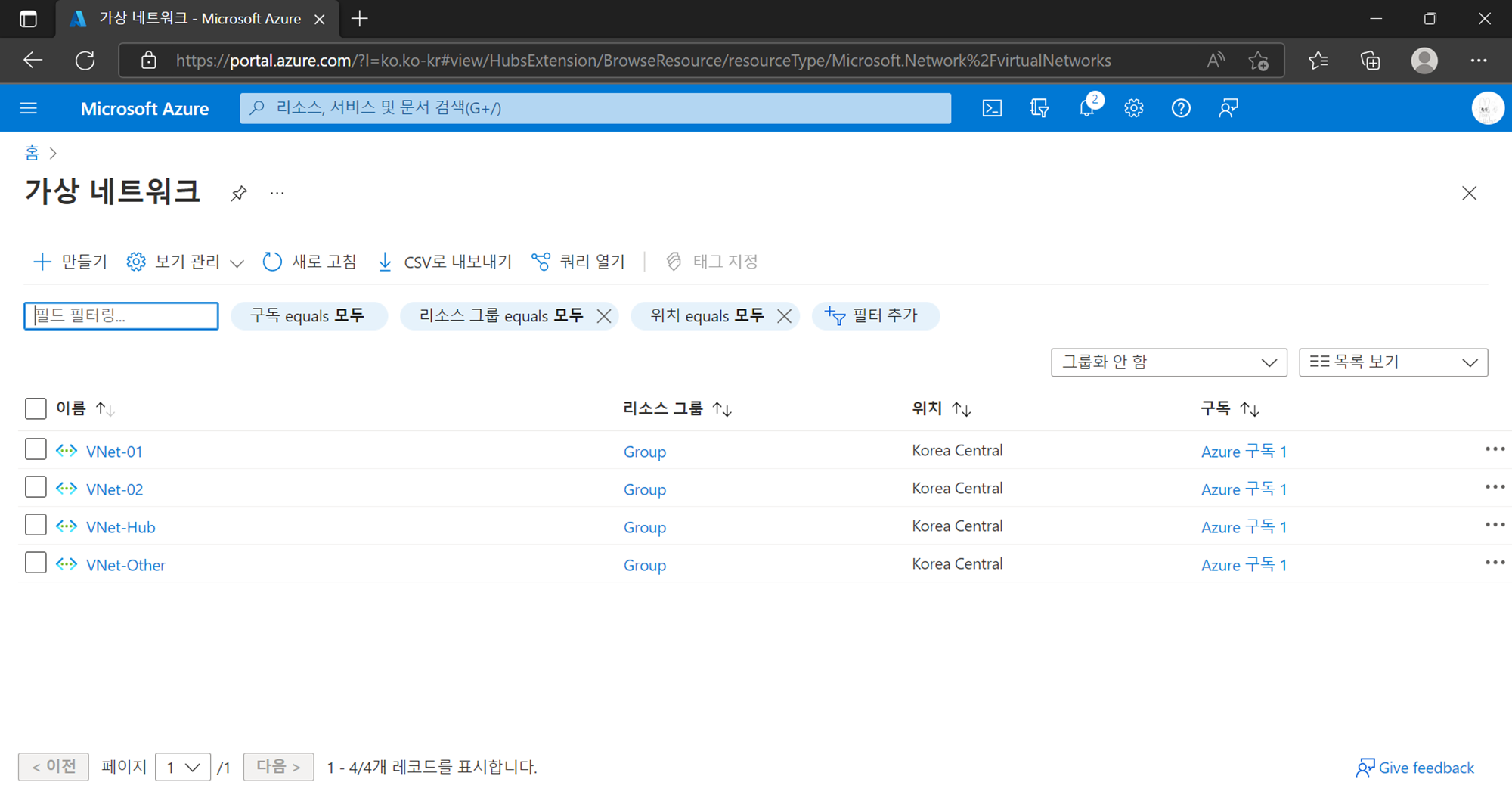Open the feedback icon in the header
Screen dimensions: 1512x804
coord(1228,108)
